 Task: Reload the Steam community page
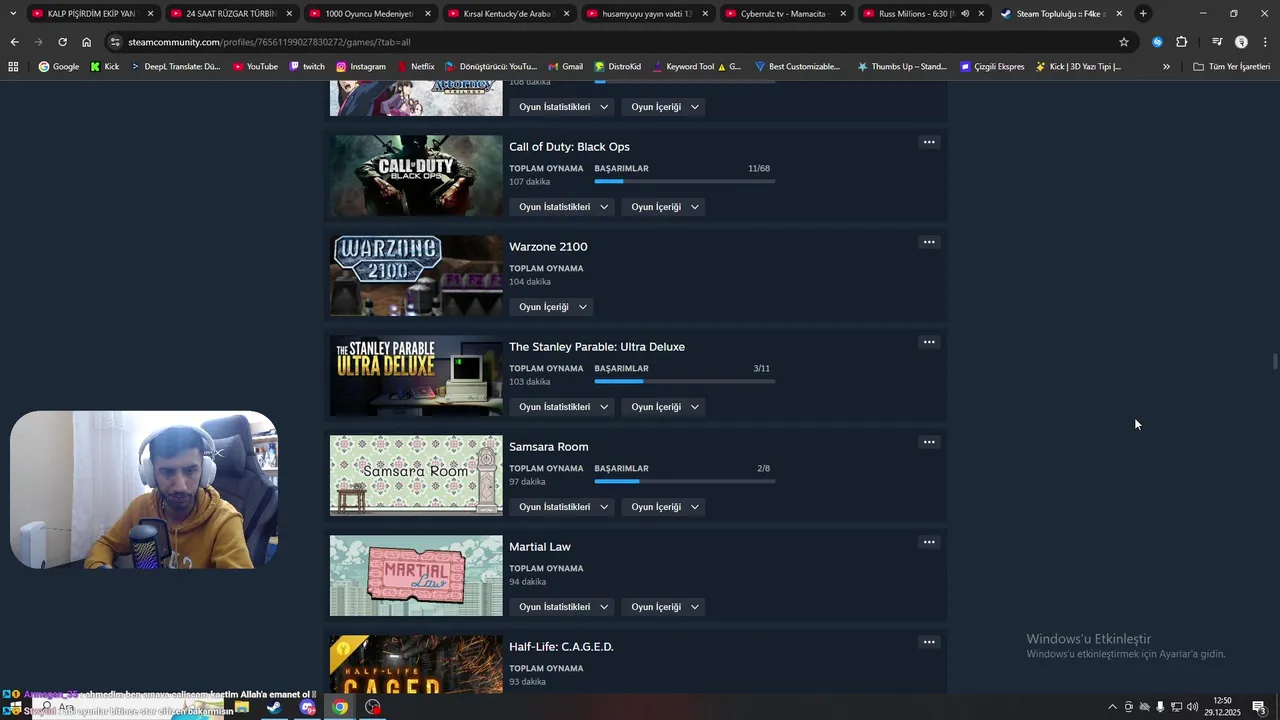tap(62, 42)
